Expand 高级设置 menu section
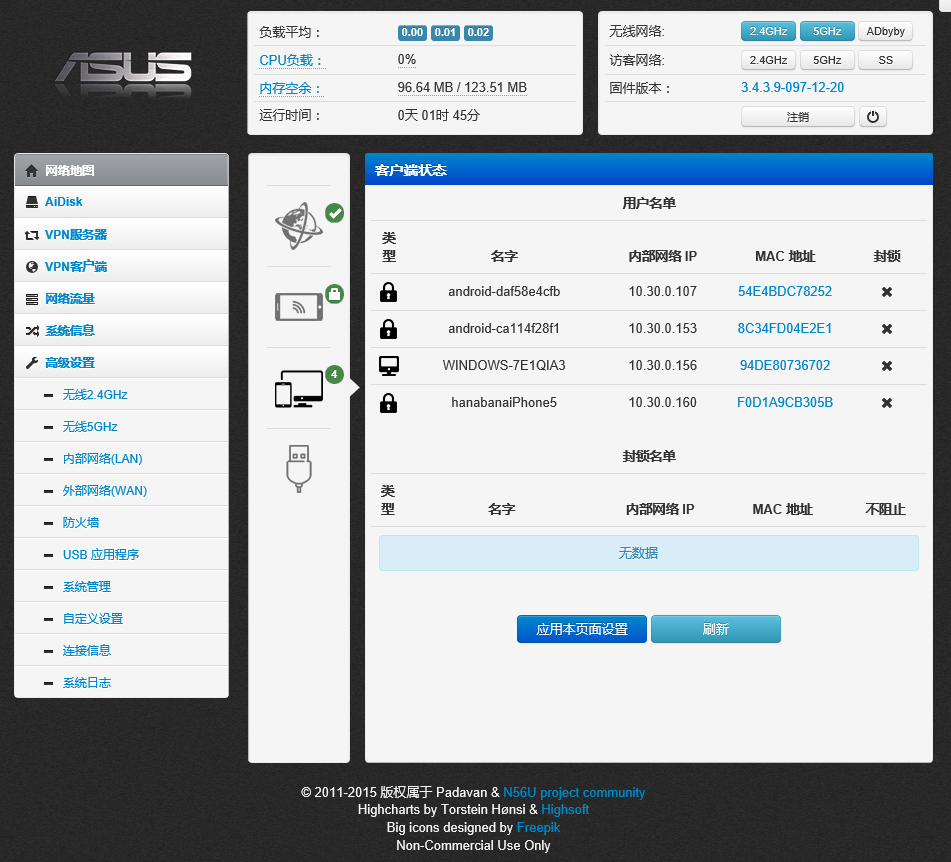 (121, 363)
